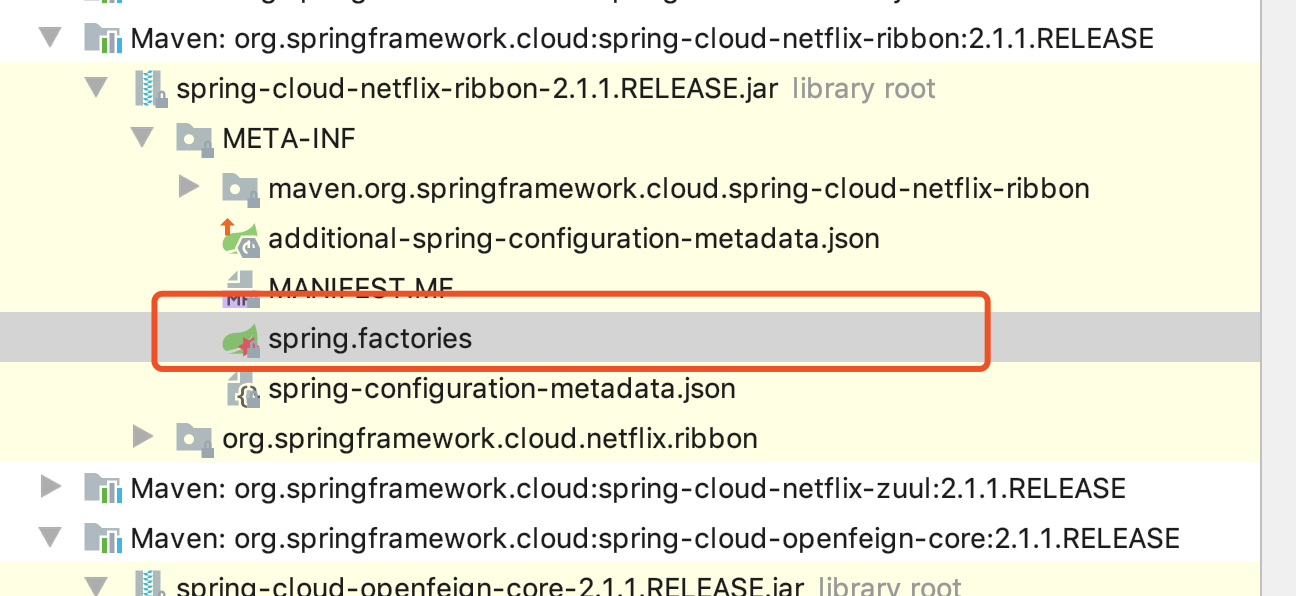Viewport: 1296px width, 596px height.
Task: Select spring-configuration-metadata.json file
Action: [501, 389]
